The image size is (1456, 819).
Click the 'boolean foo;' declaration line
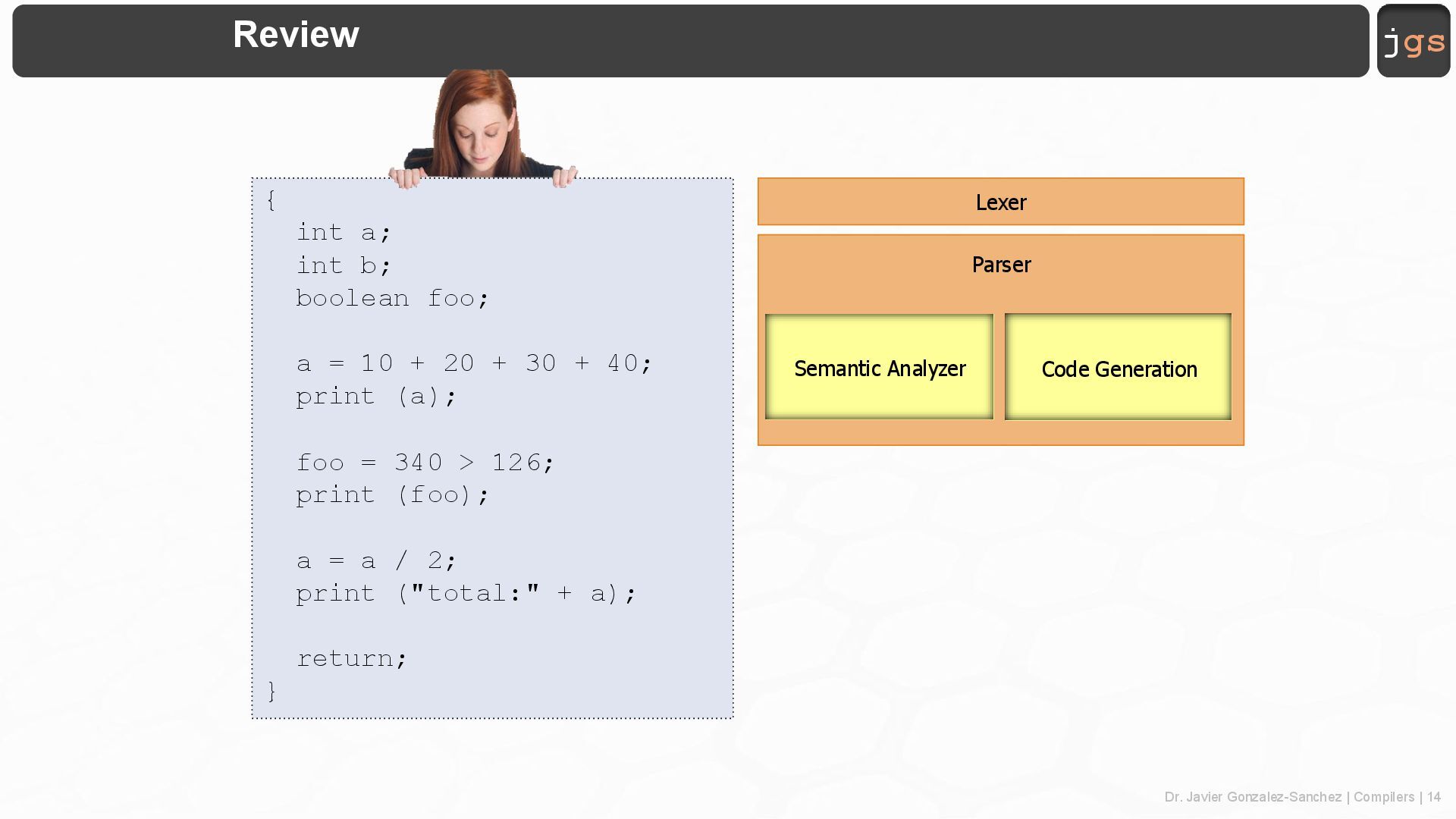click(x=392, y=298)
